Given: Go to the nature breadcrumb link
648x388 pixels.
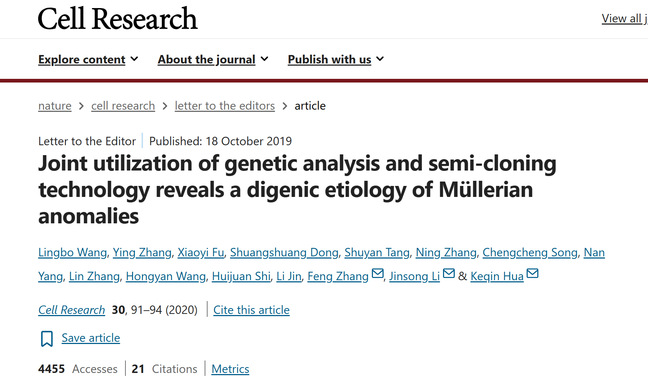Looking at the screenshot, I should (x=55, y=106).
